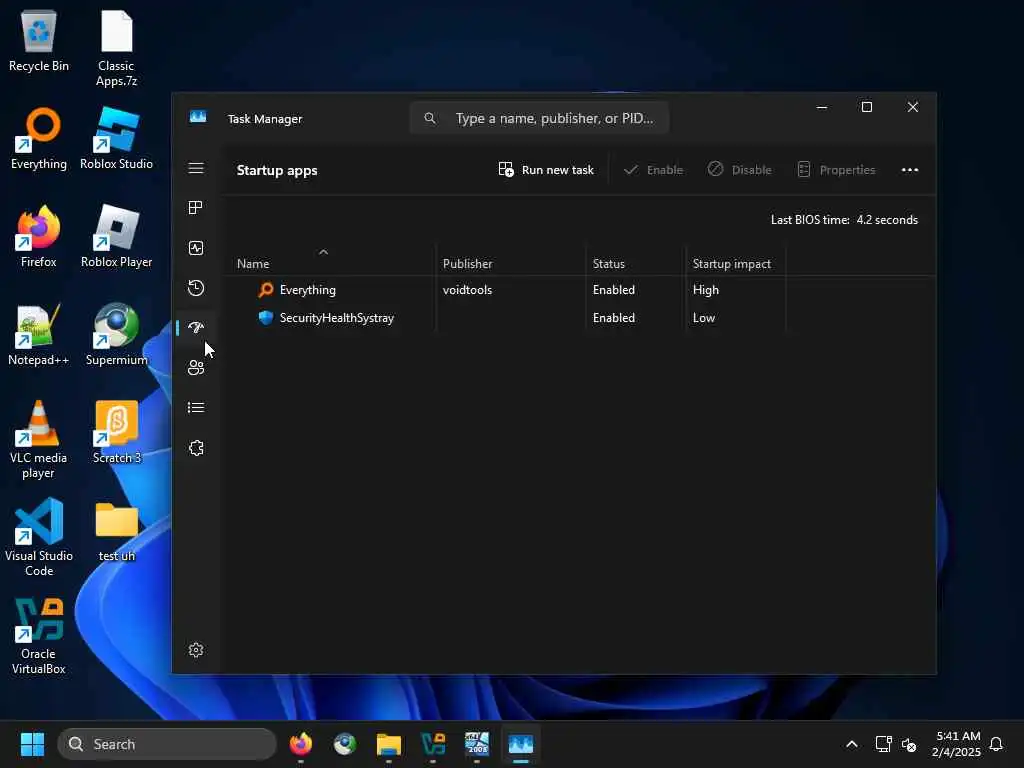The image size is (1024, 768).
Task: Open the Details page list icon
Action: [x=196, y=408]
